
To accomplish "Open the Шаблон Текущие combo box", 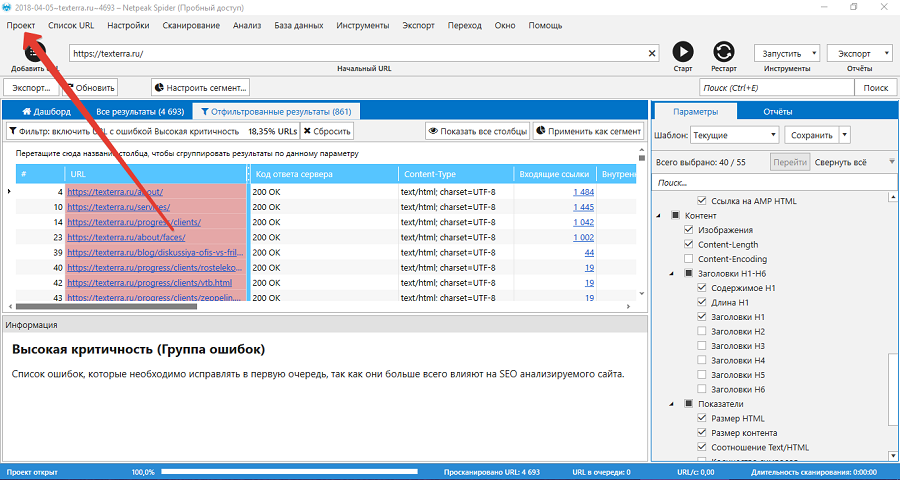I will (x=735, y=136).
